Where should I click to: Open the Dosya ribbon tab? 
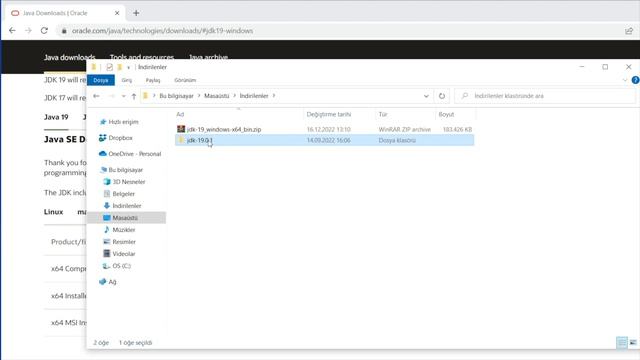[x=101, y=80]
